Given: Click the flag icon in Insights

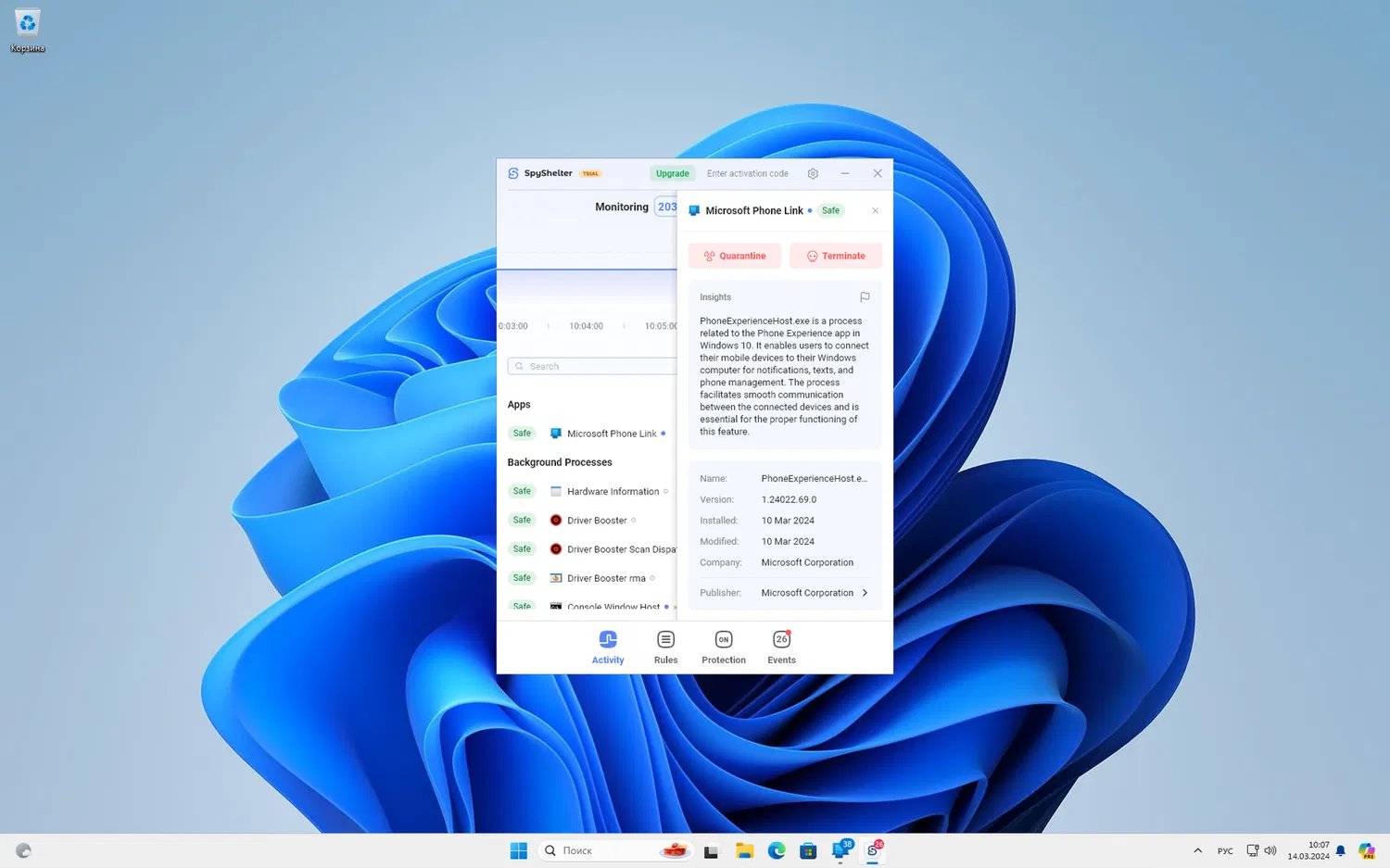Looking at the screenshot, I should point(865,297).
